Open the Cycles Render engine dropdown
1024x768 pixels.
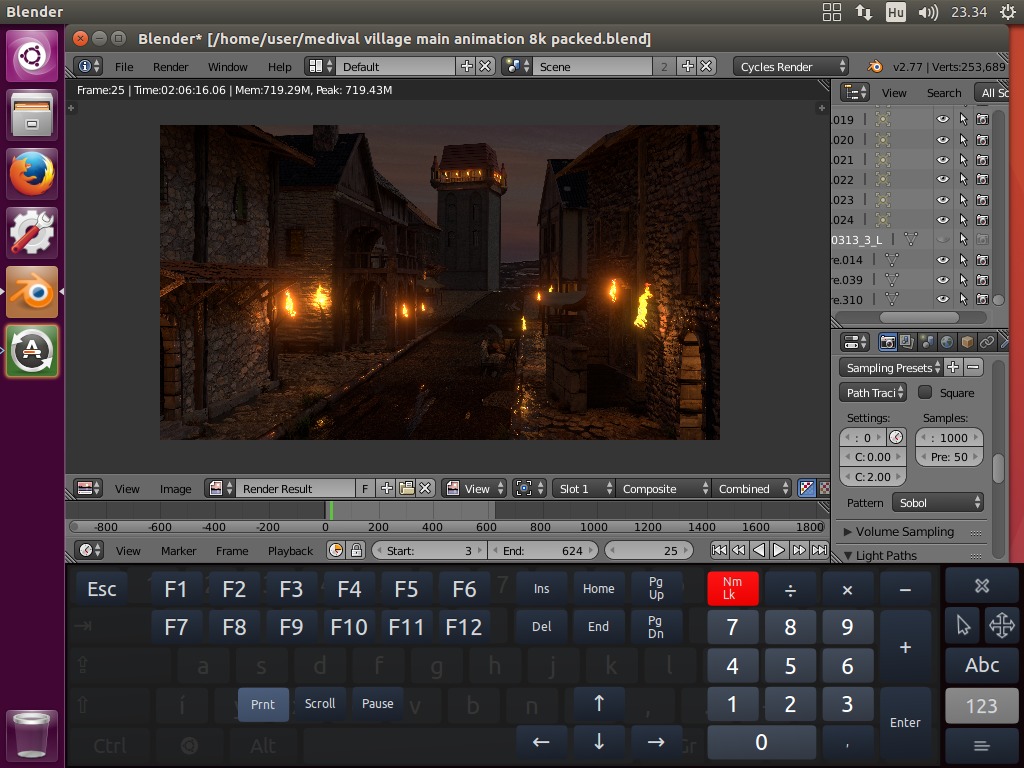(792, 67)
